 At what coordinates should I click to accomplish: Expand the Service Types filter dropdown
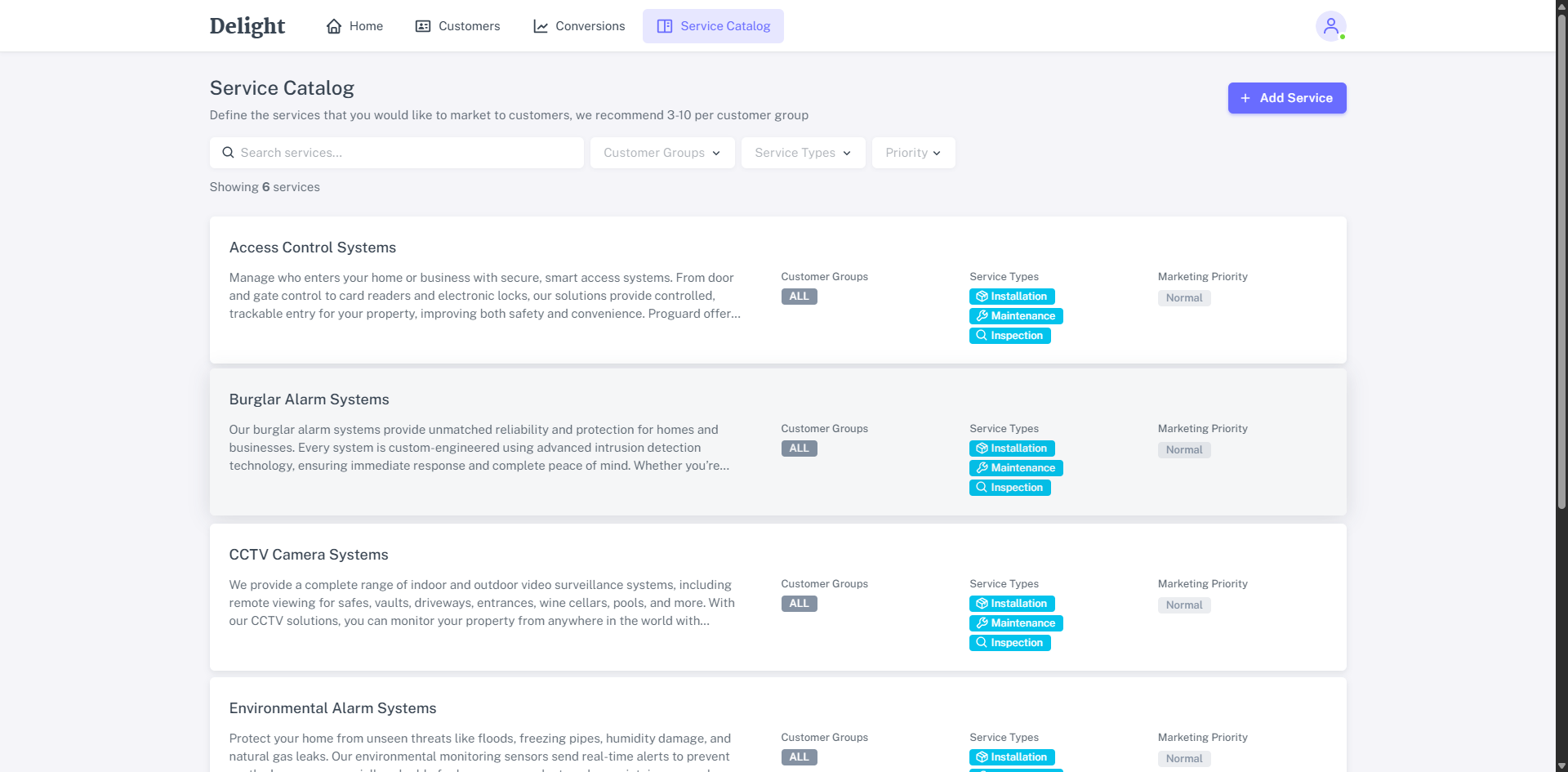click(803, 153)
